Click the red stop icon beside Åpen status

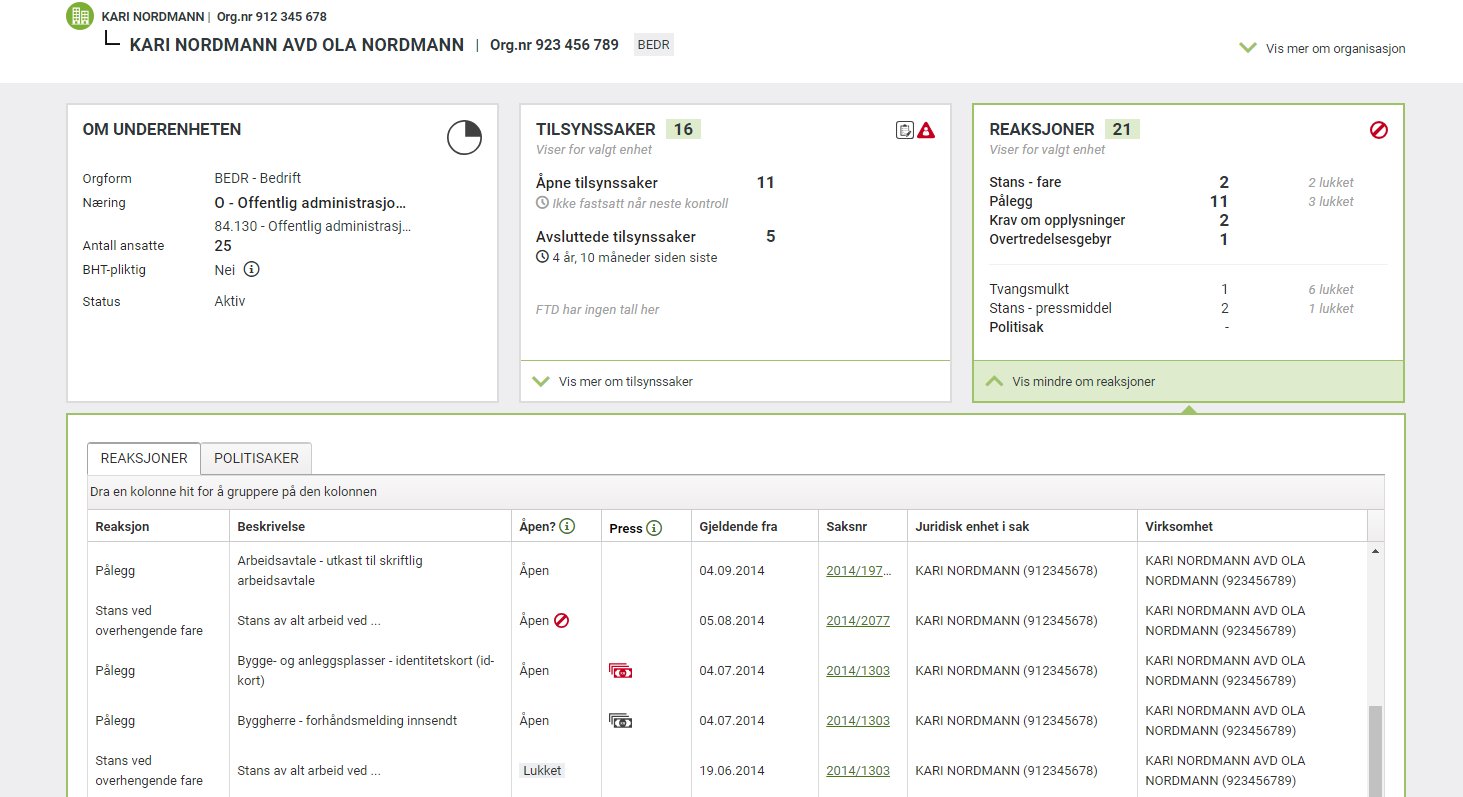pos(561,621)
